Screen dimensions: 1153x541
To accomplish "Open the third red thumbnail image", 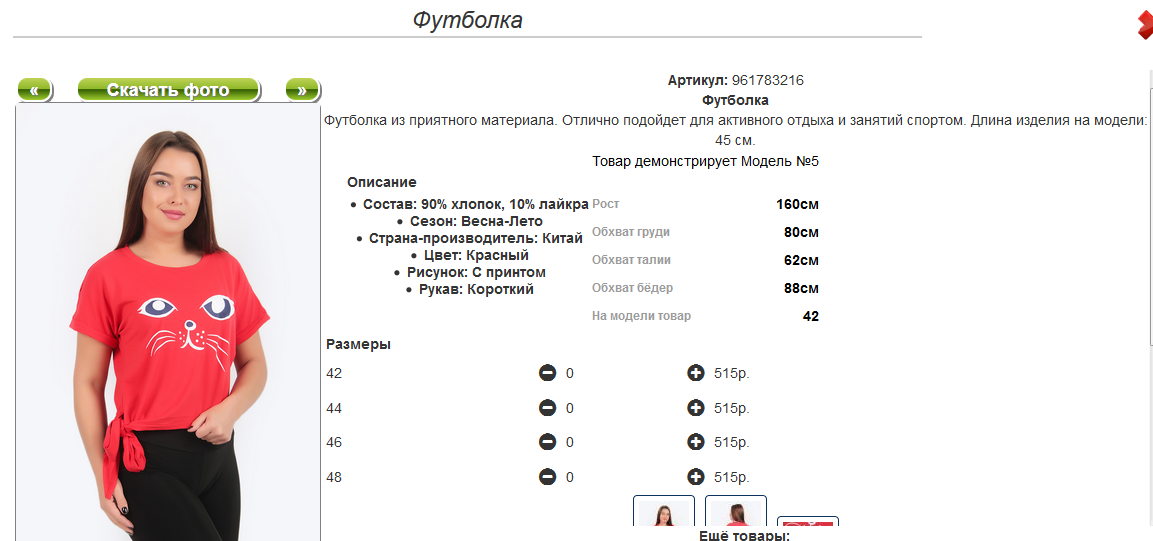I will click(807, 526).
